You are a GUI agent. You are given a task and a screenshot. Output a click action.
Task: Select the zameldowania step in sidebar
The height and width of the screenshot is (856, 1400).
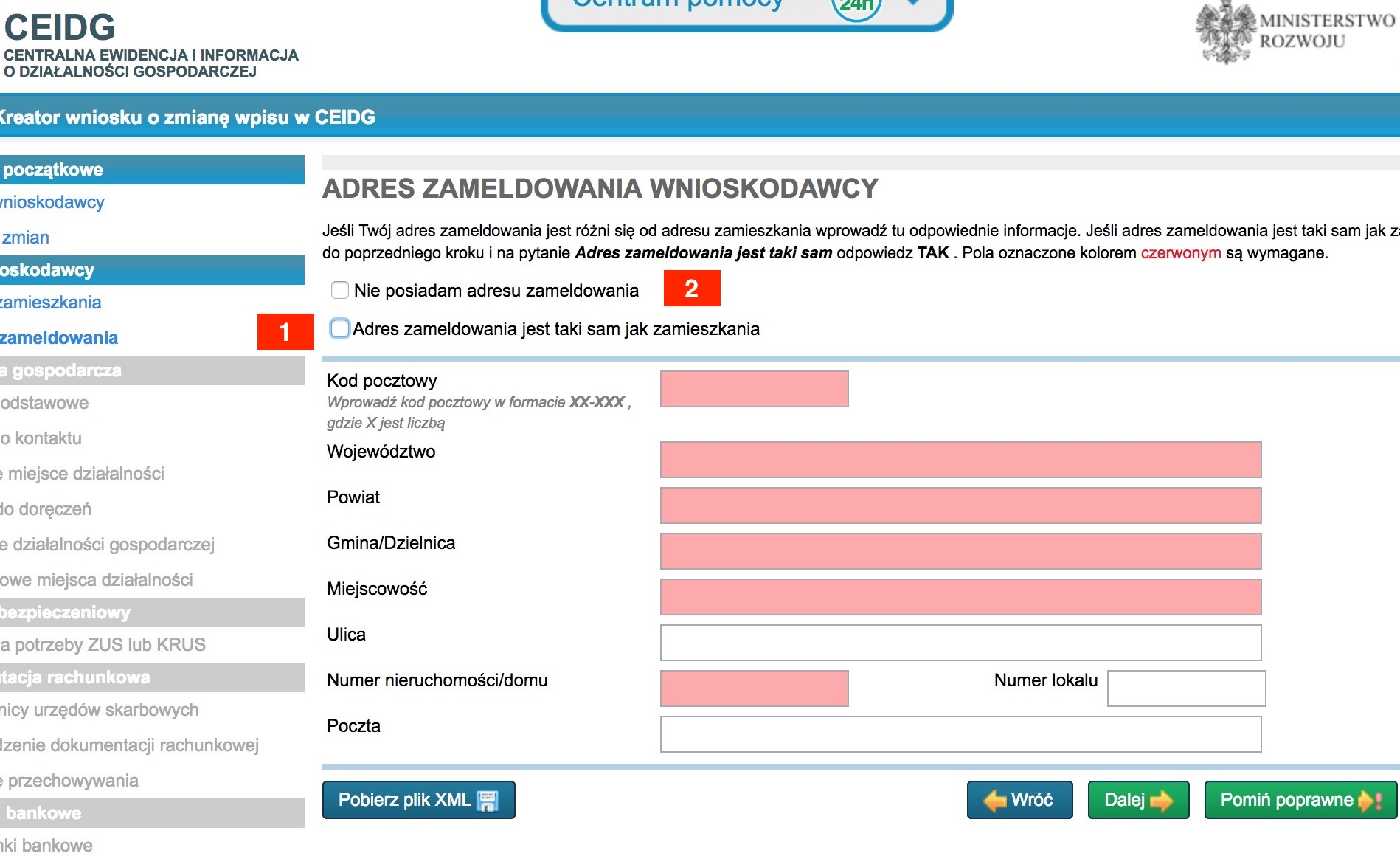click(59, 338)
